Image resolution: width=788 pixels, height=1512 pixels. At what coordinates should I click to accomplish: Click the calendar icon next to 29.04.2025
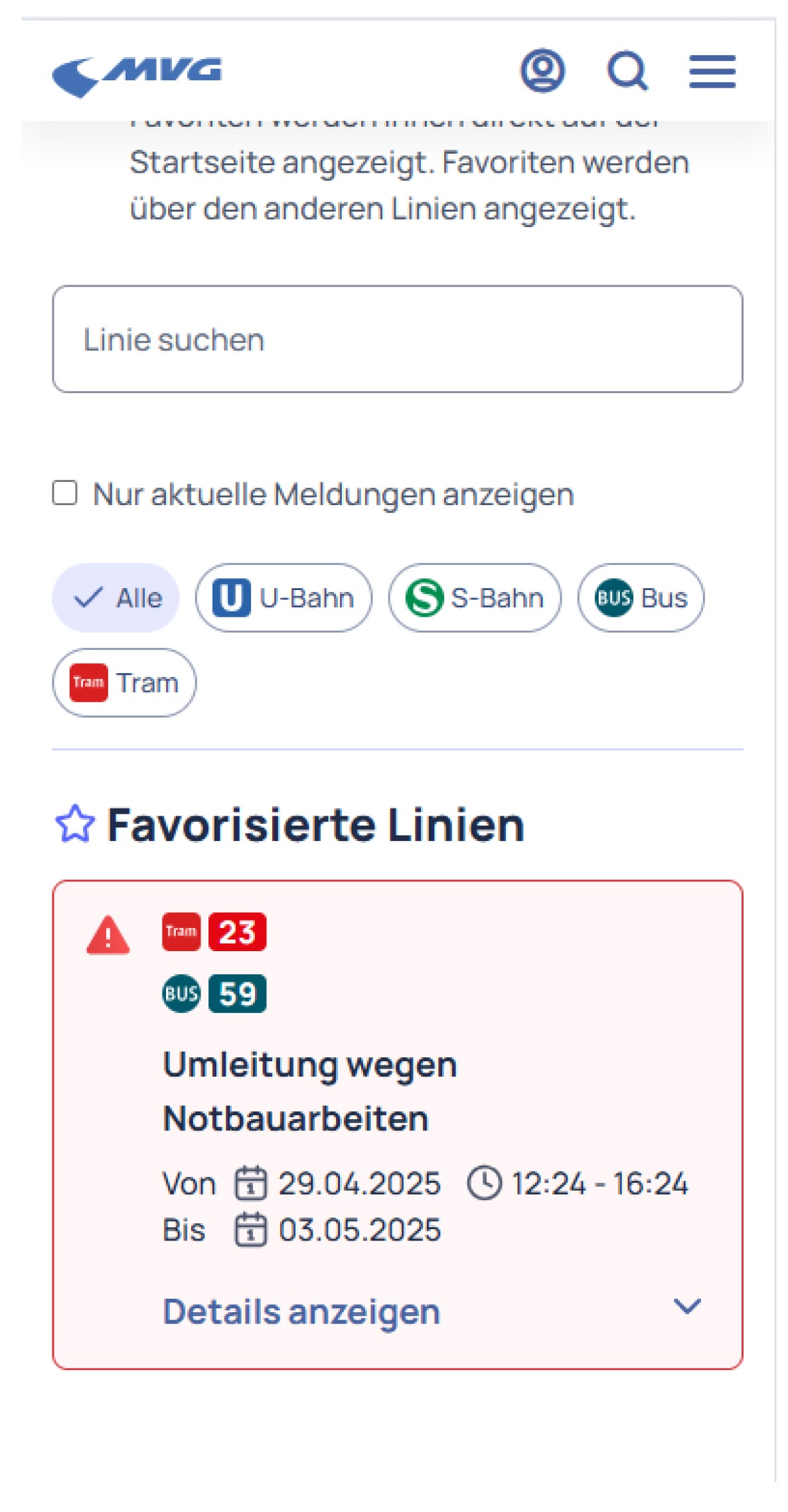click(251, 1183)
